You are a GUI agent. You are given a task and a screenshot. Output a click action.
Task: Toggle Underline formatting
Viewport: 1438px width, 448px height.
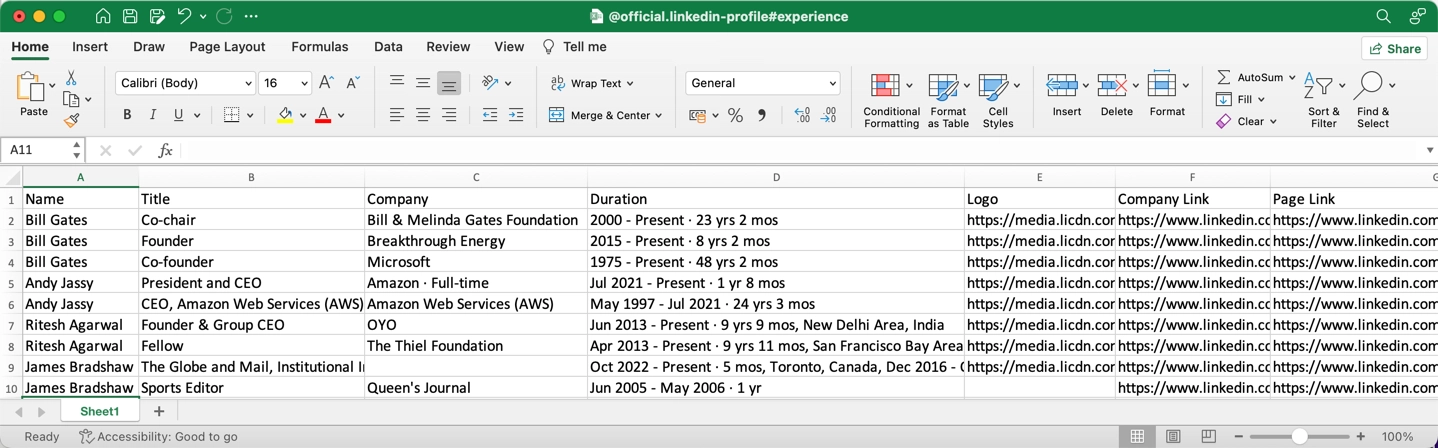tap(178, 115)
